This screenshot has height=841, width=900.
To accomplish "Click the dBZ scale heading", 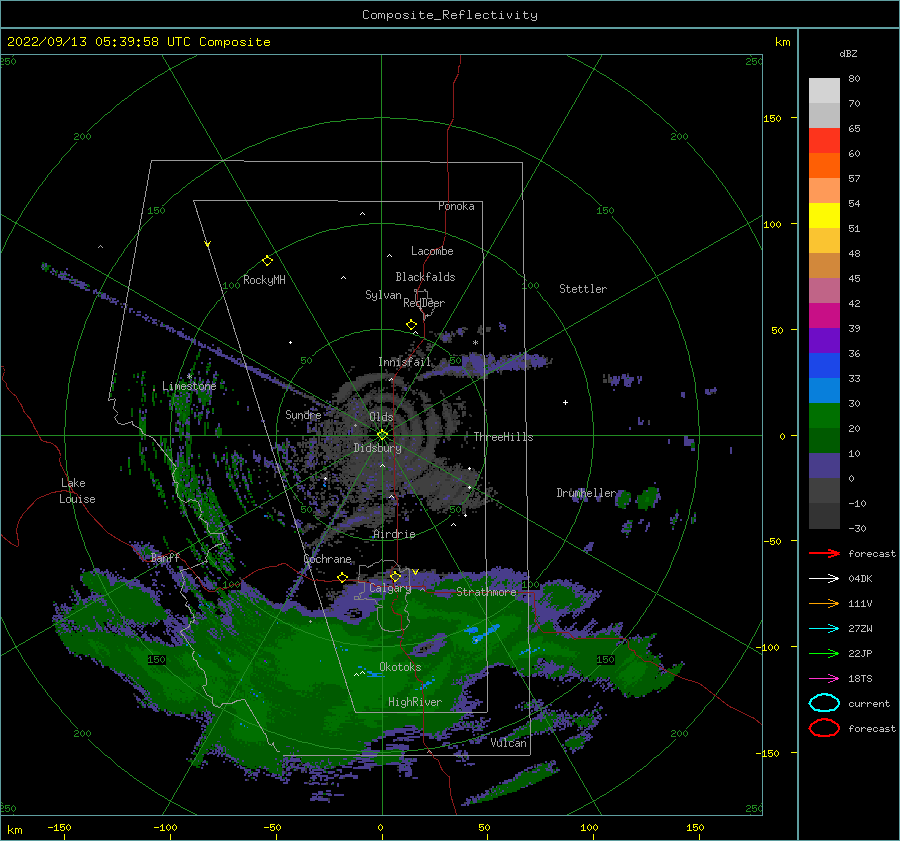I will [x=848, y=53].
